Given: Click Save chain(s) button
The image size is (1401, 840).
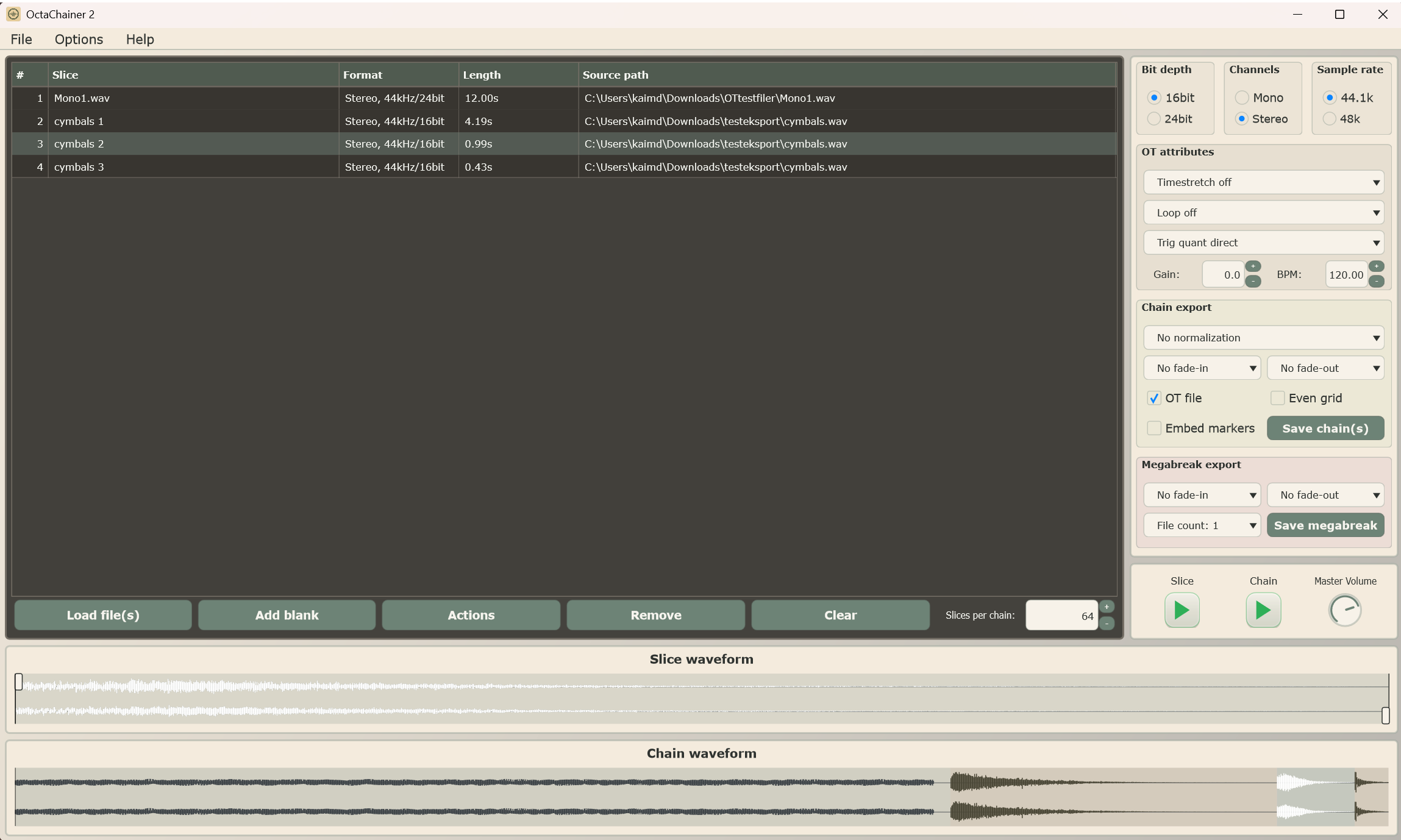Looking at the screenshot, I should tap(1325, 428).
